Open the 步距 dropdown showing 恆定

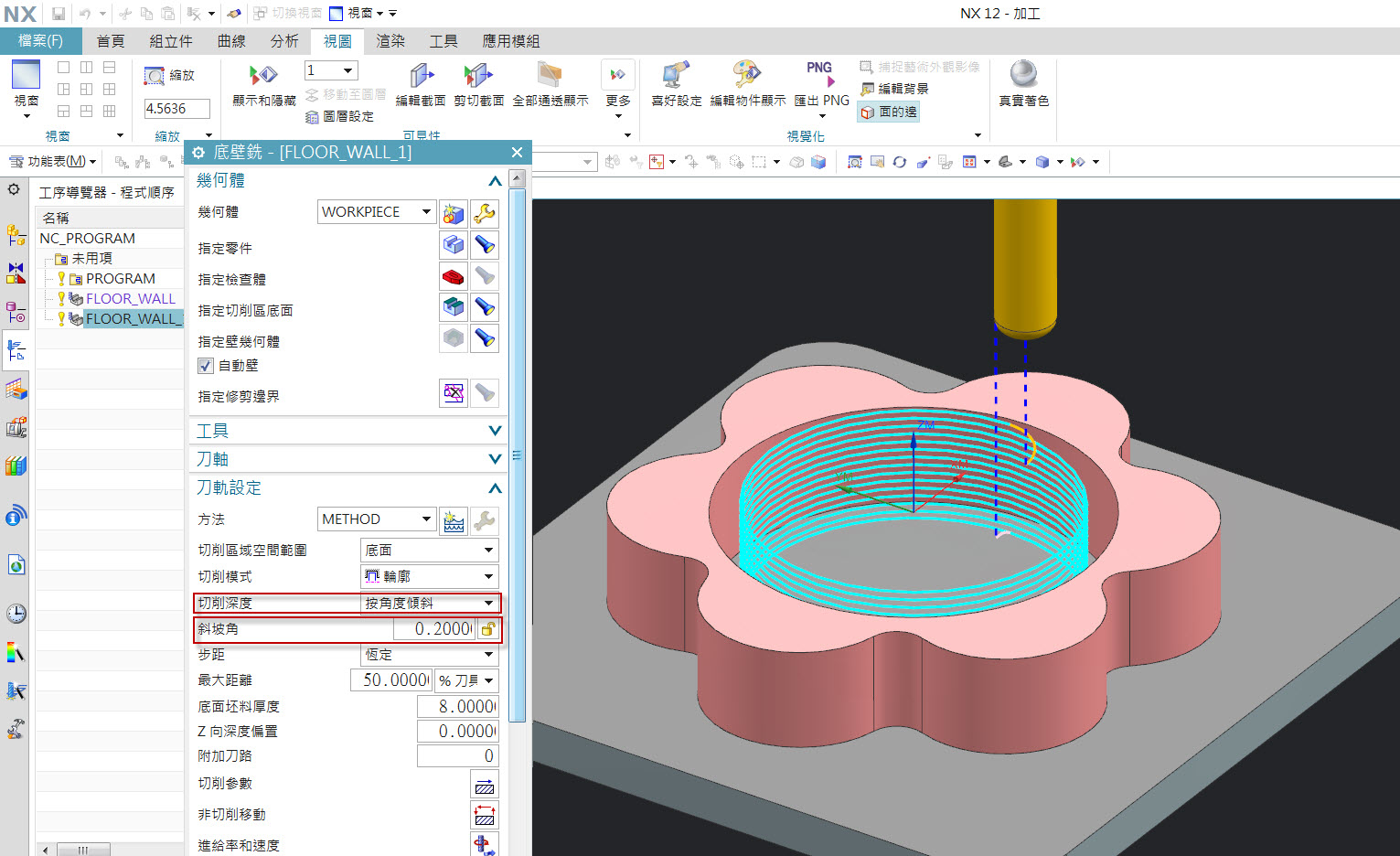(430, 655)
